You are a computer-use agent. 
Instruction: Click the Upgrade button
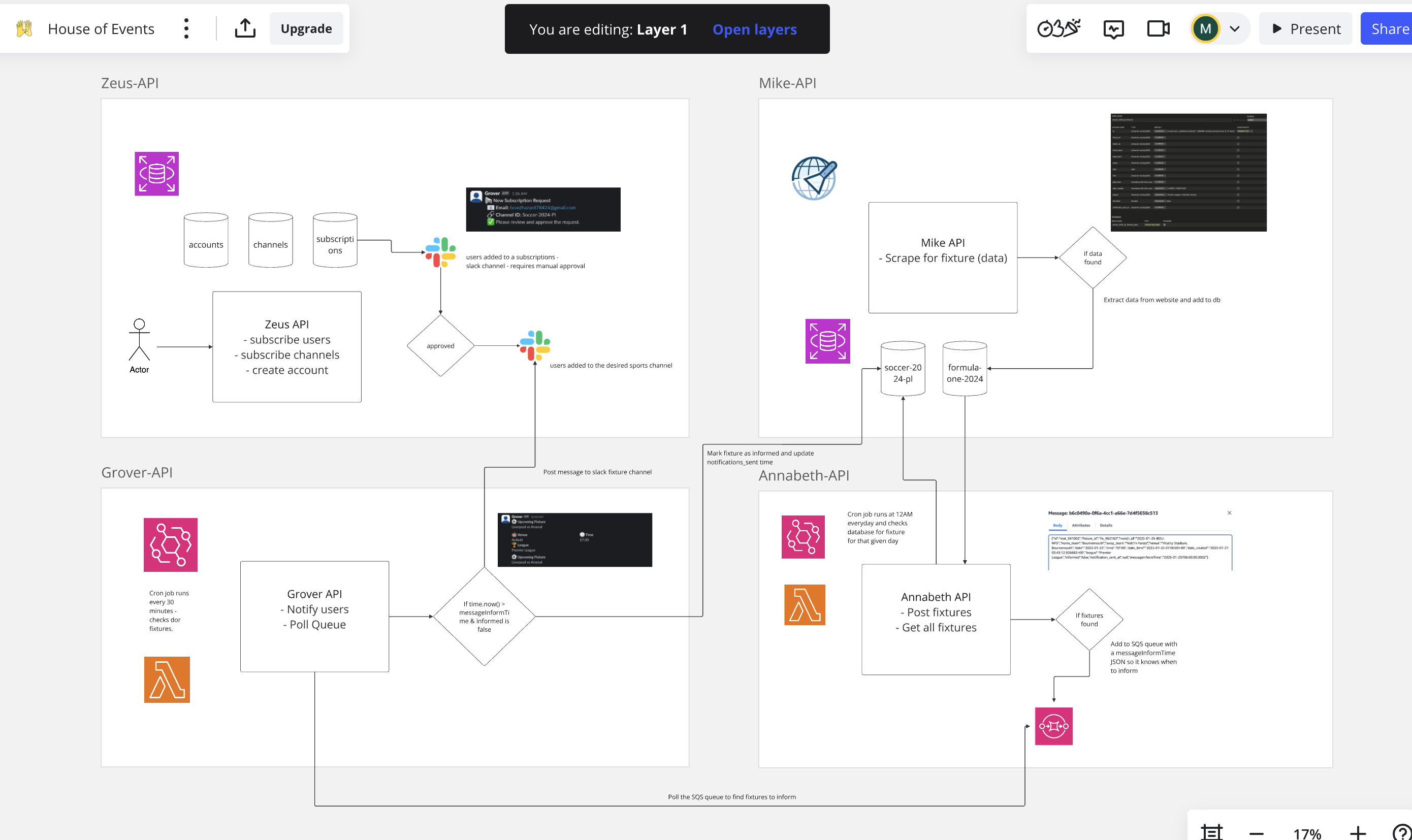click(306, 28)
